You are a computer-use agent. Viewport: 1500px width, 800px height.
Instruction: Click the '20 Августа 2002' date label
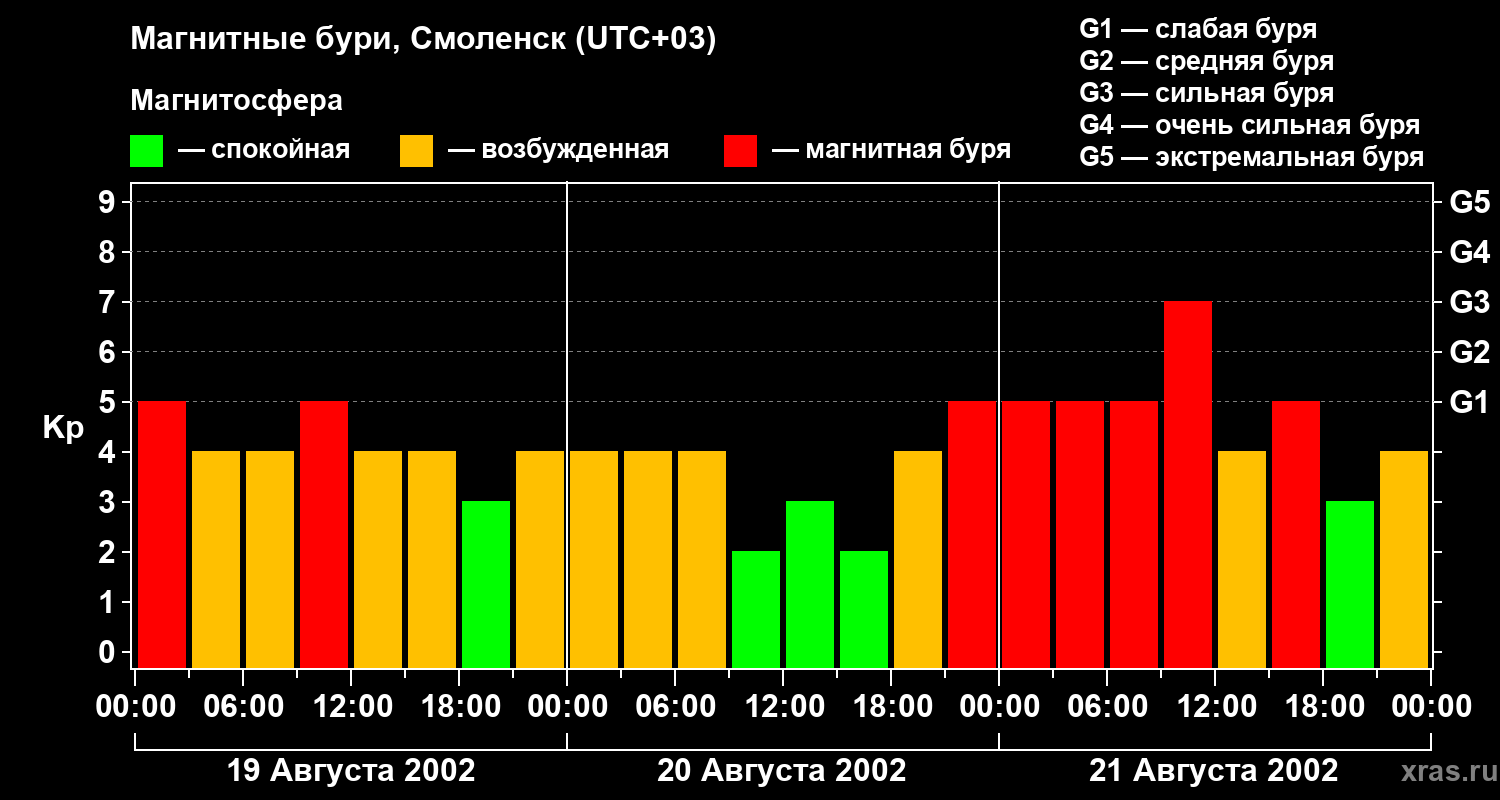coord(782,771)
